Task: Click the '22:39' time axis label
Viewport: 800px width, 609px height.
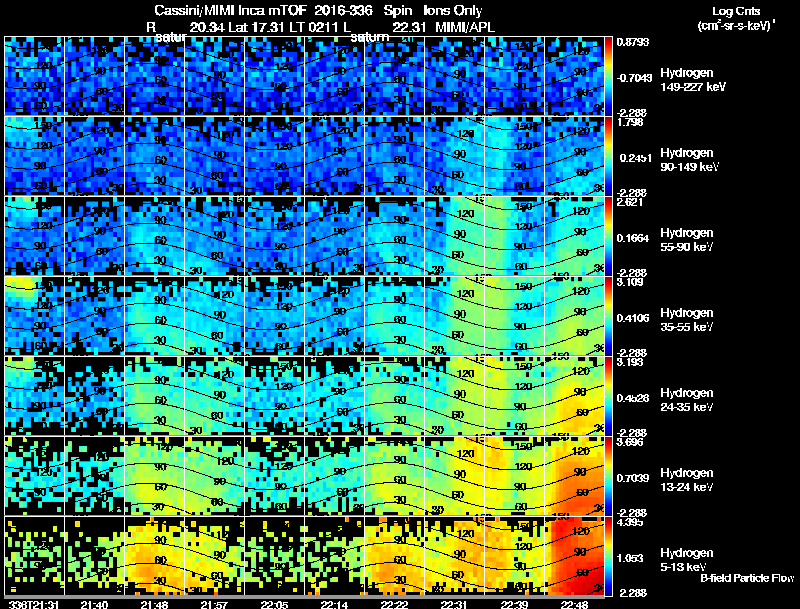Action: (514, 605)
